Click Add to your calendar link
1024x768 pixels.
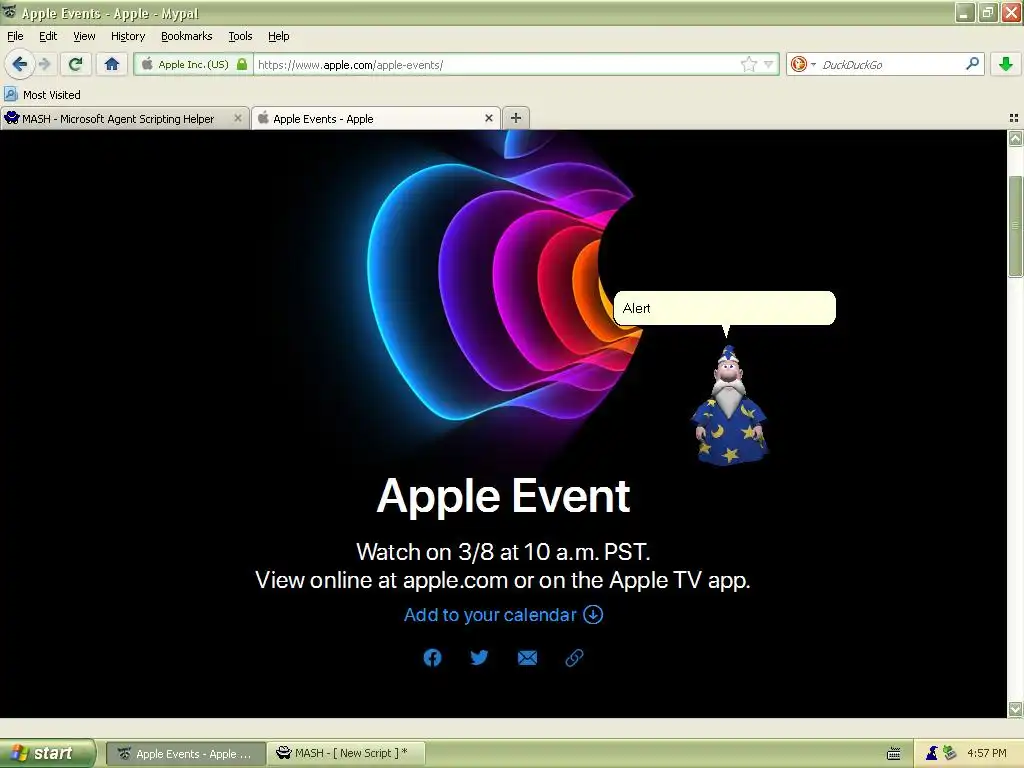[503, 615]
